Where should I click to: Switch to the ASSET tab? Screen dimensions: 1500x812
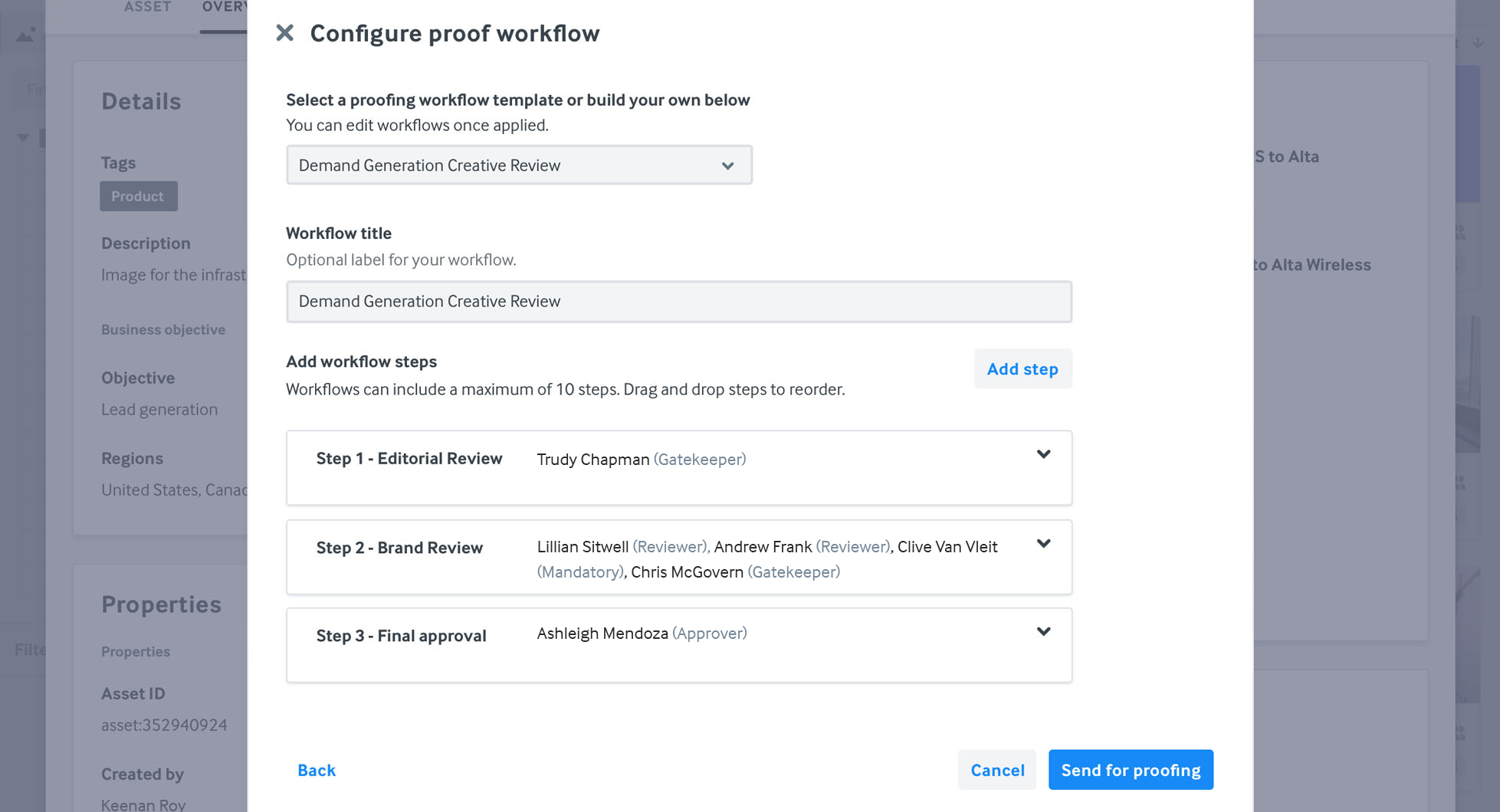[147, 8]
